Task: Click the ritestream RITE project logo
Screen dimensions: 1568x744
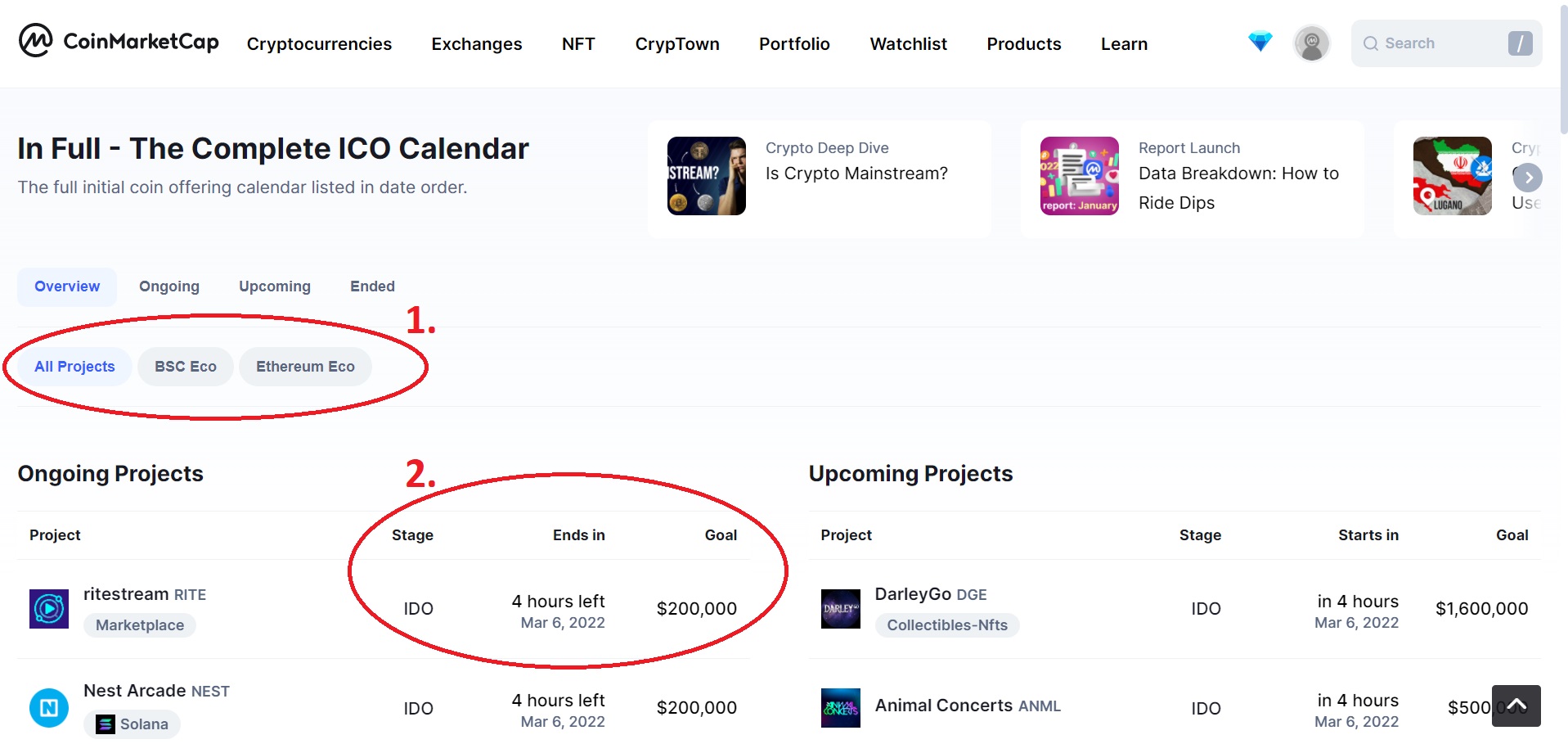Action: [x=49, y=609]
